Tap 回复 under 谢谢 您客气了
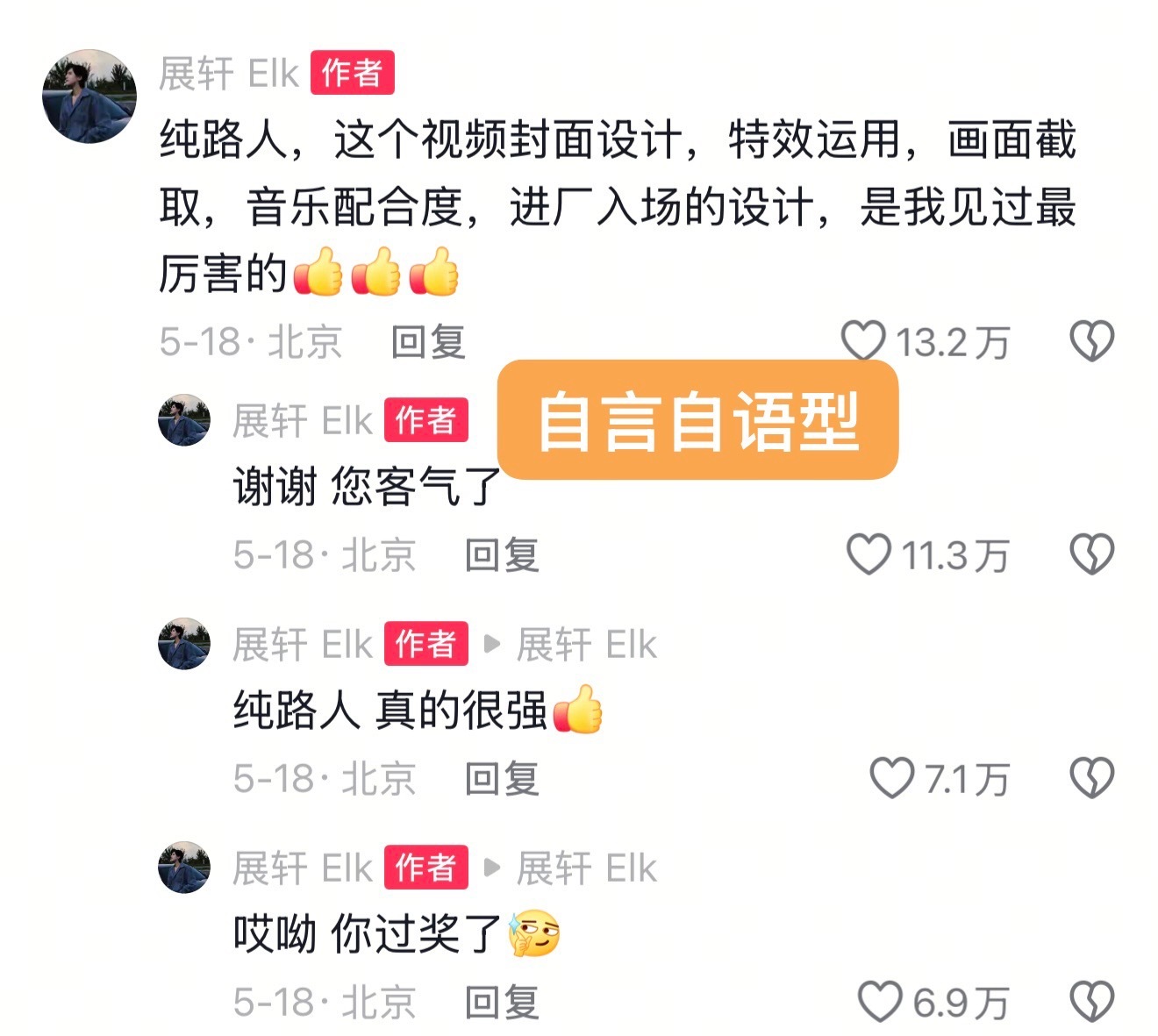The image size is (1158, 1036). coord(502,554)
